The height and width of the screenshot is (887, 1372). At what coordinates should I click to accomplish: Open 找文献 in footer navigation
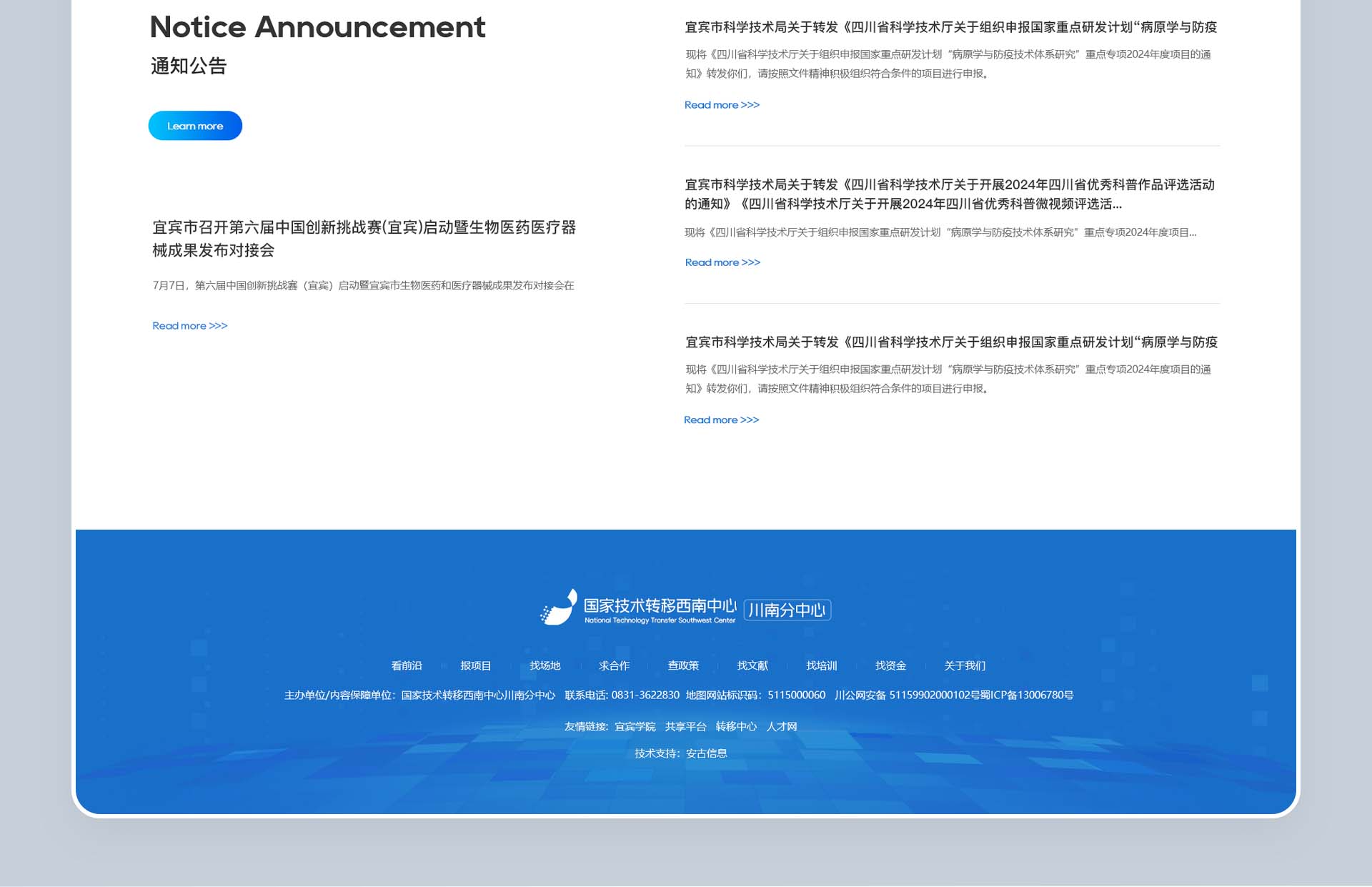pyautogui.click(x=752, y=665)
